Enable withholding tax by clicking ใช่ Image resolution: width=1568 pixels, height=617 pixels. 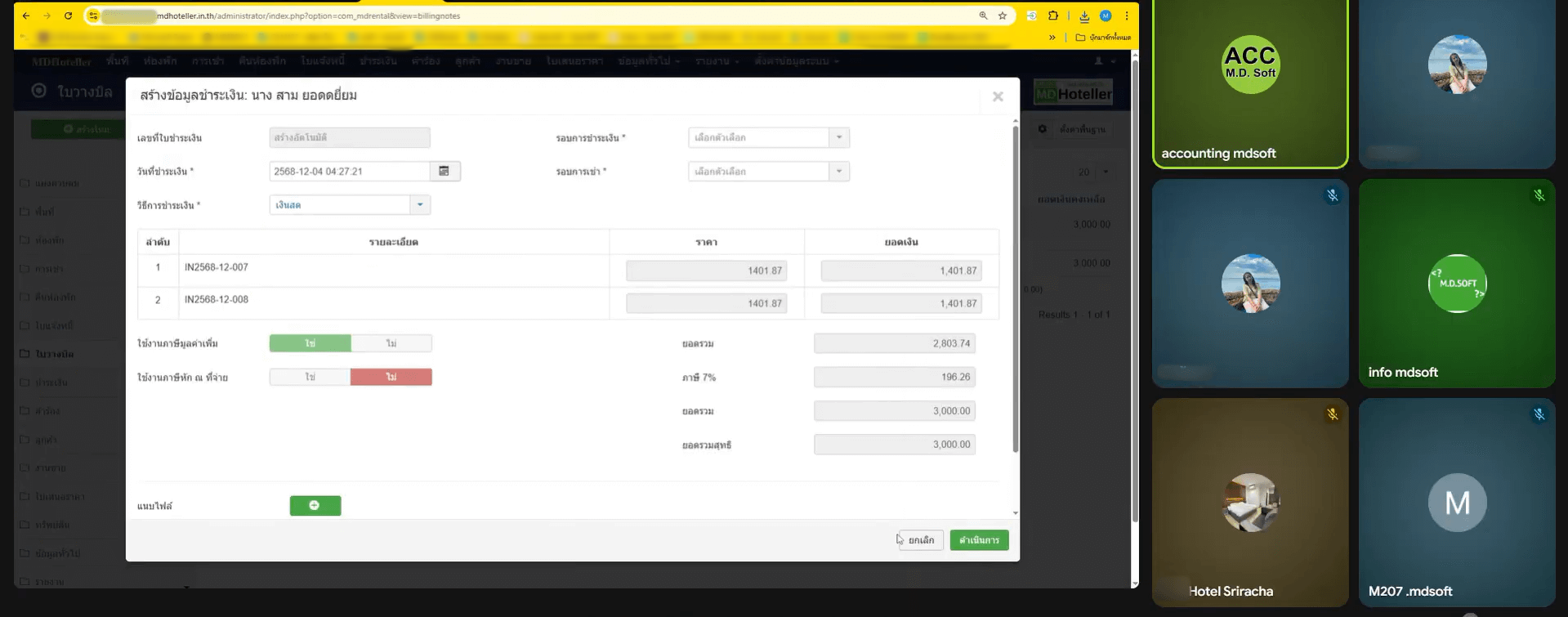coord(310,377)
